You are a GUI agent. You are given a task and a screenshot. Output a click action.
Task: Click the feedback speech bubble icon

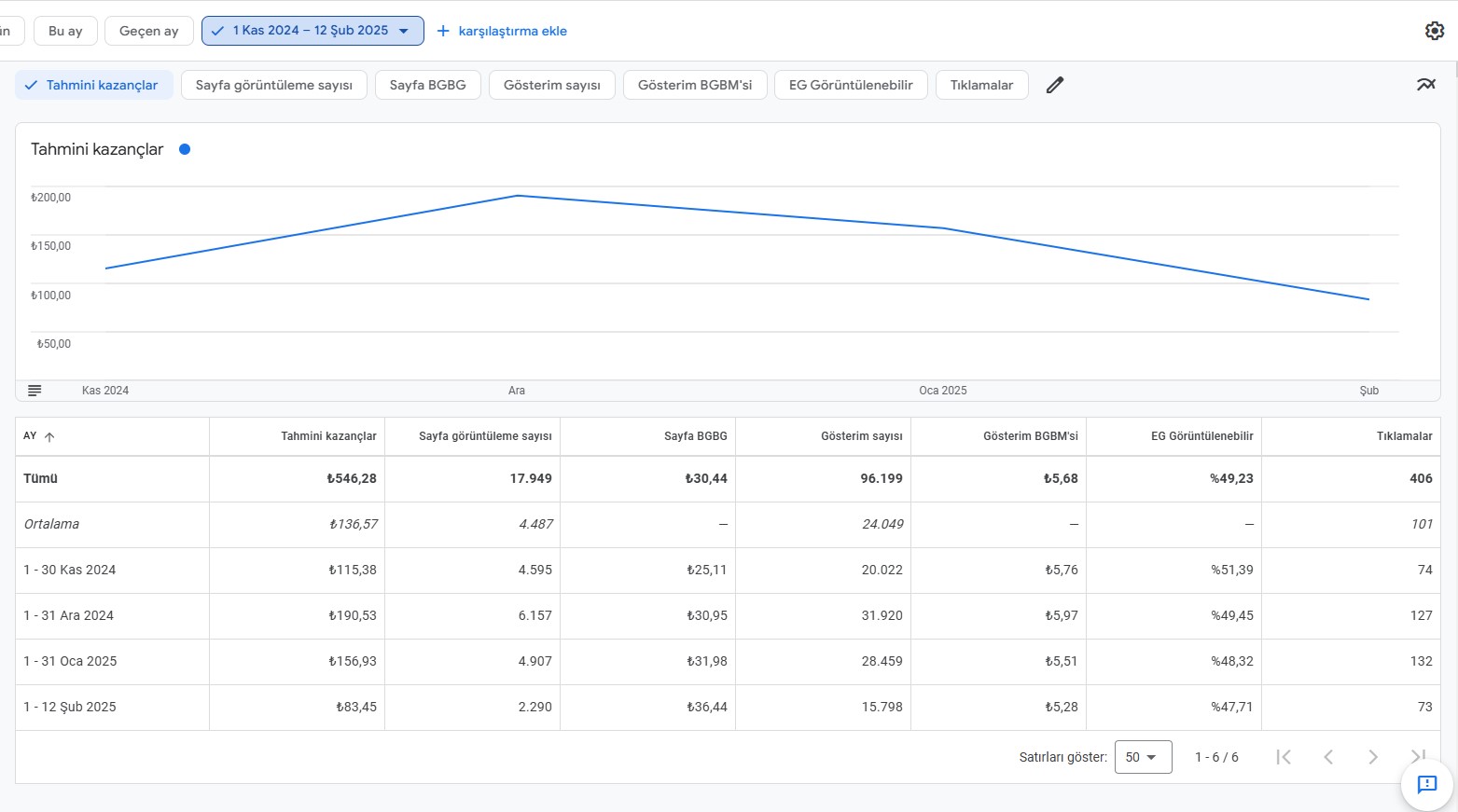1427,785
